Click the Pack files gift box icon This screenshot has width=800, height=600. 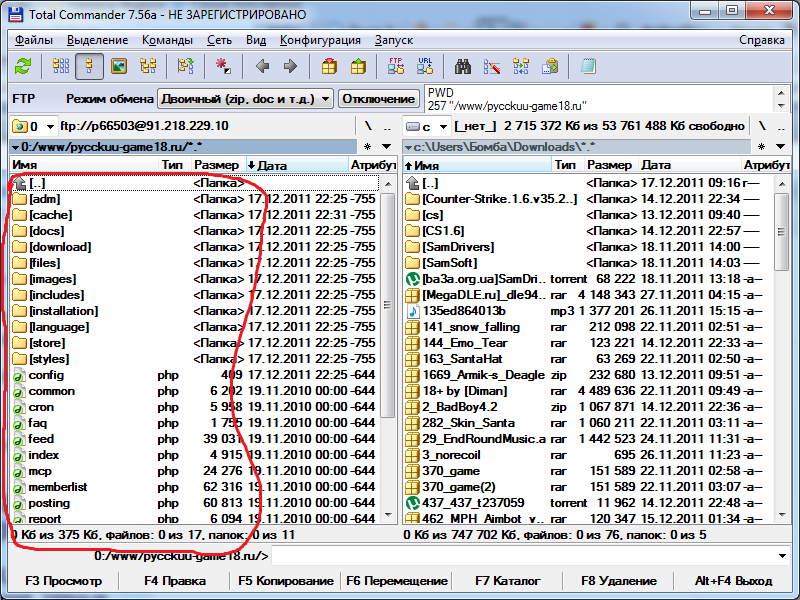[x=329, y=66]
